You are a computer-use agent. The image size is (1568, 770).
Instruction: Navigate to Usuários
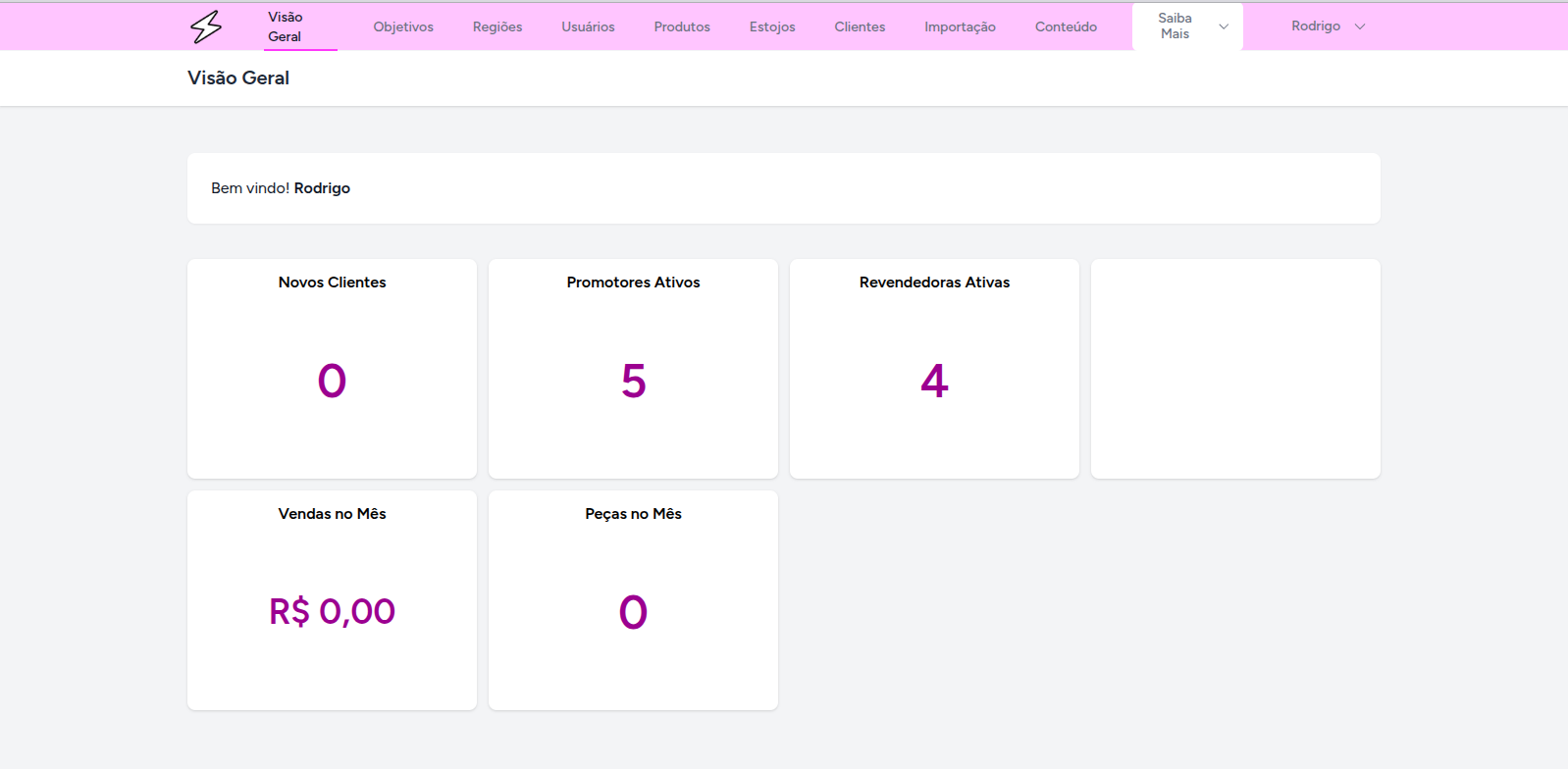589,26
